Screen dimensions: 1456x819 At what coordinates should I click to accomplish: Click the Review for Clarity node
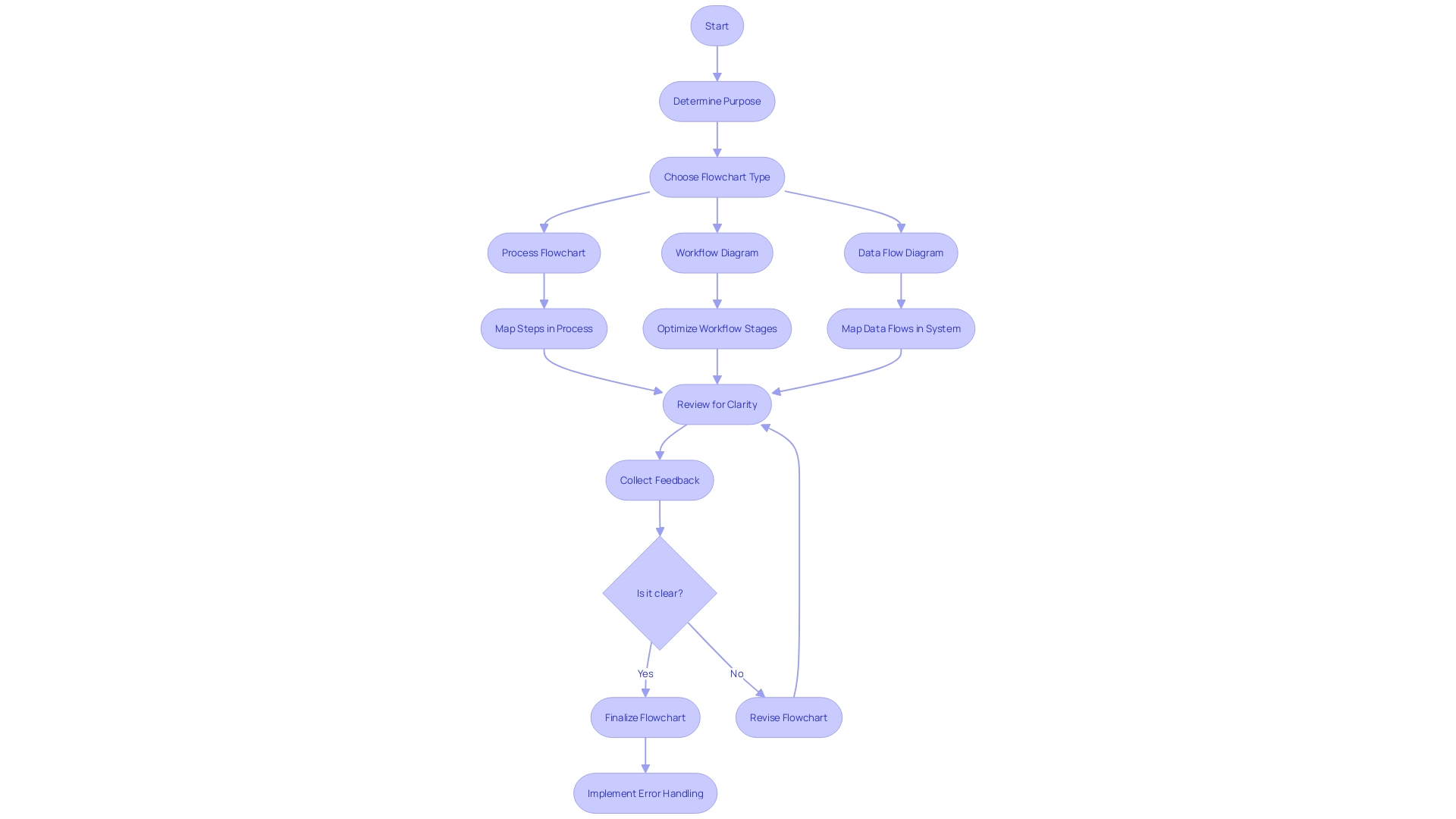(x=717, y=404)
